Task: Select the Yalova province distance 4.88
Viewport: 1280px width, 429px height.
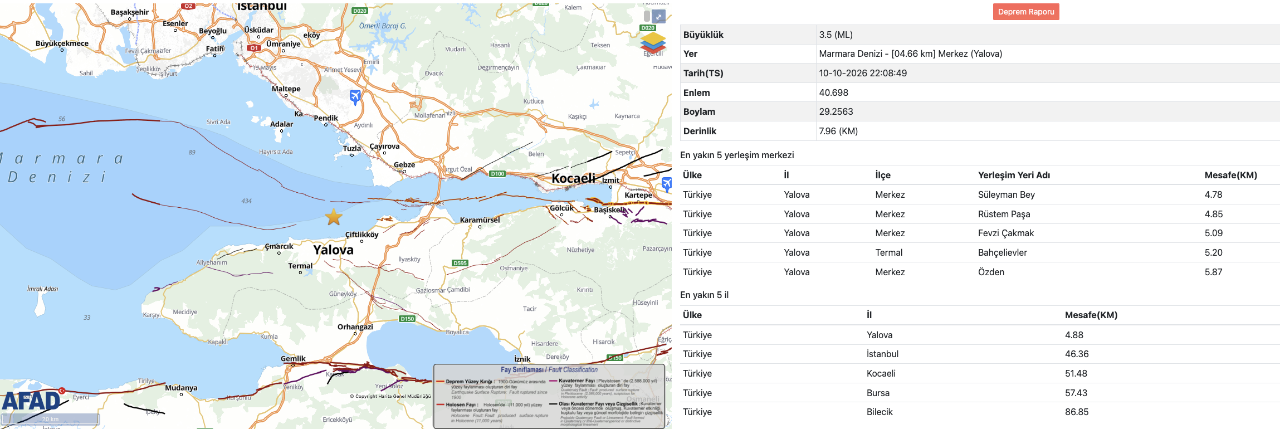Action: 1075,335
